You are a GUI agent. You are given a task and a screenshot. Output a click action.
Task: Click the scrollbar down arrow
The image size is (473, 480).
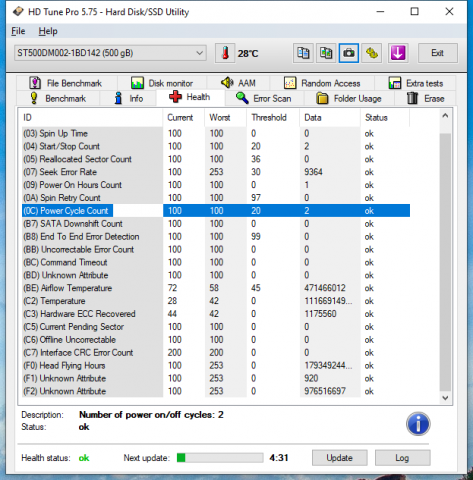point(445,398)
